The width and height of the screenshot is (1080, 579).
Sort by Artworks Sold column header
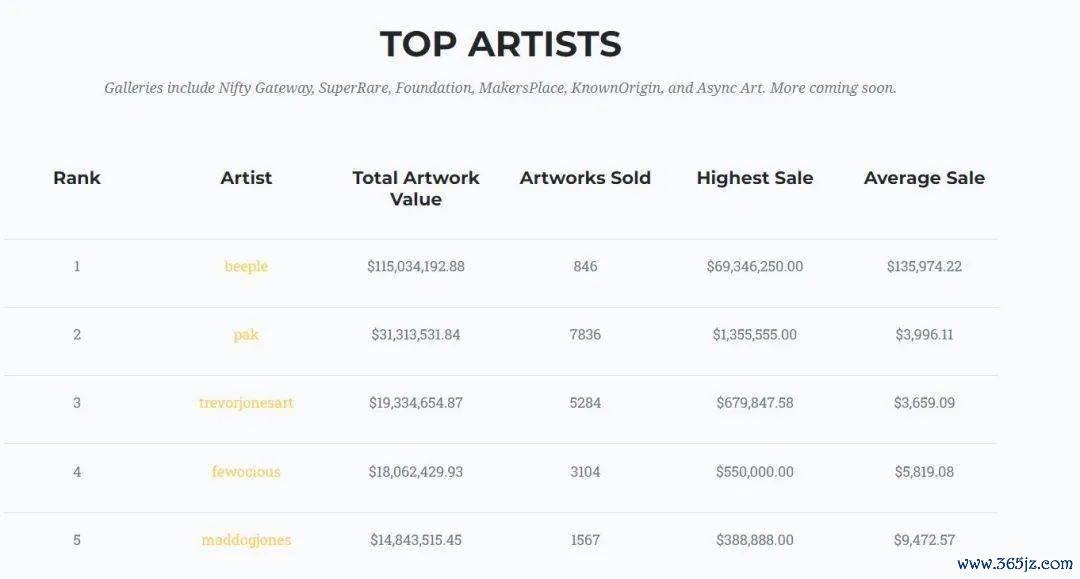click(585, 178)
